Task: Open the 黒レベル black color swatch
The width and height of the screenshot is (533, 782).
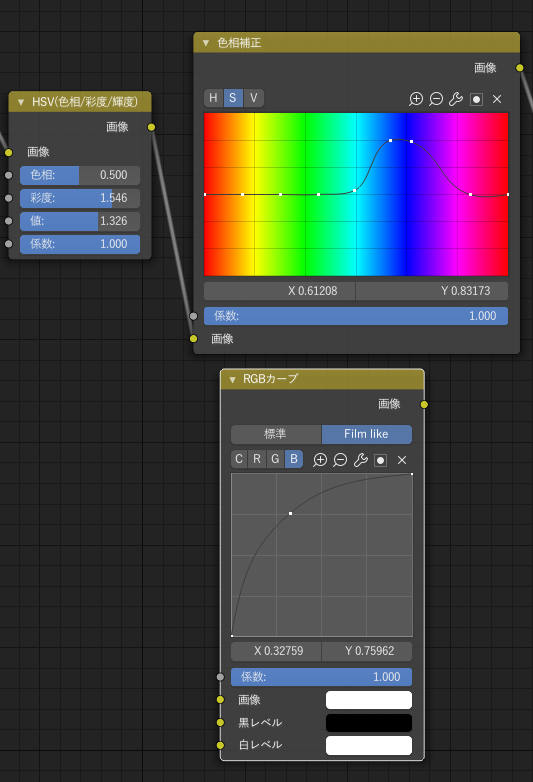Action: [368, 723]
